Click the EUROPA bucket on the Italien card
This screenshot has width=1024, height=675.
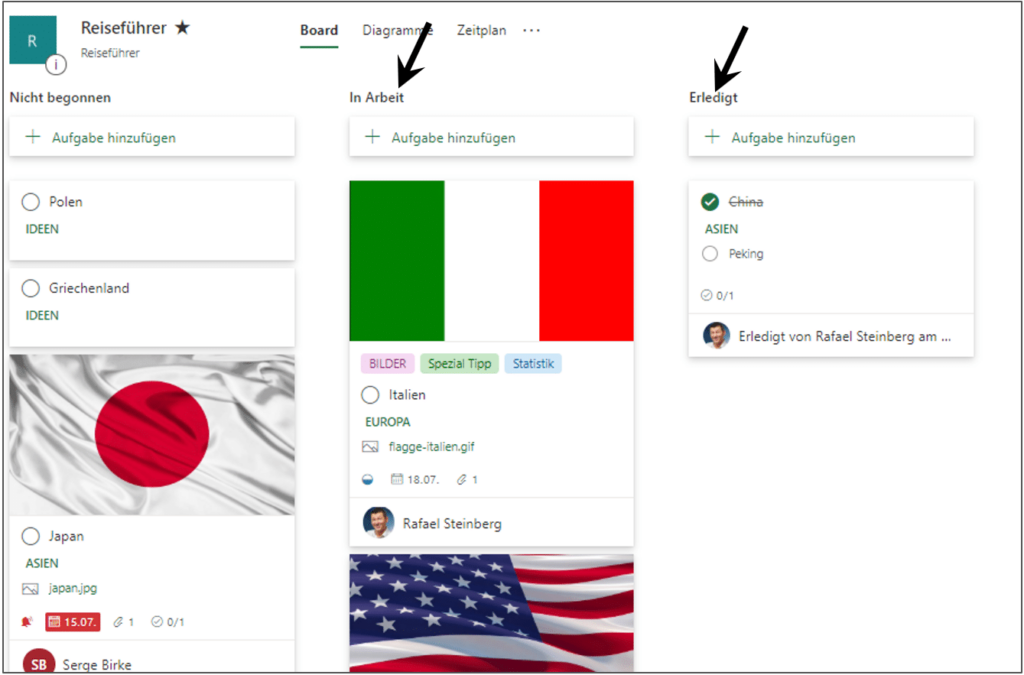(x=388, y=422)
